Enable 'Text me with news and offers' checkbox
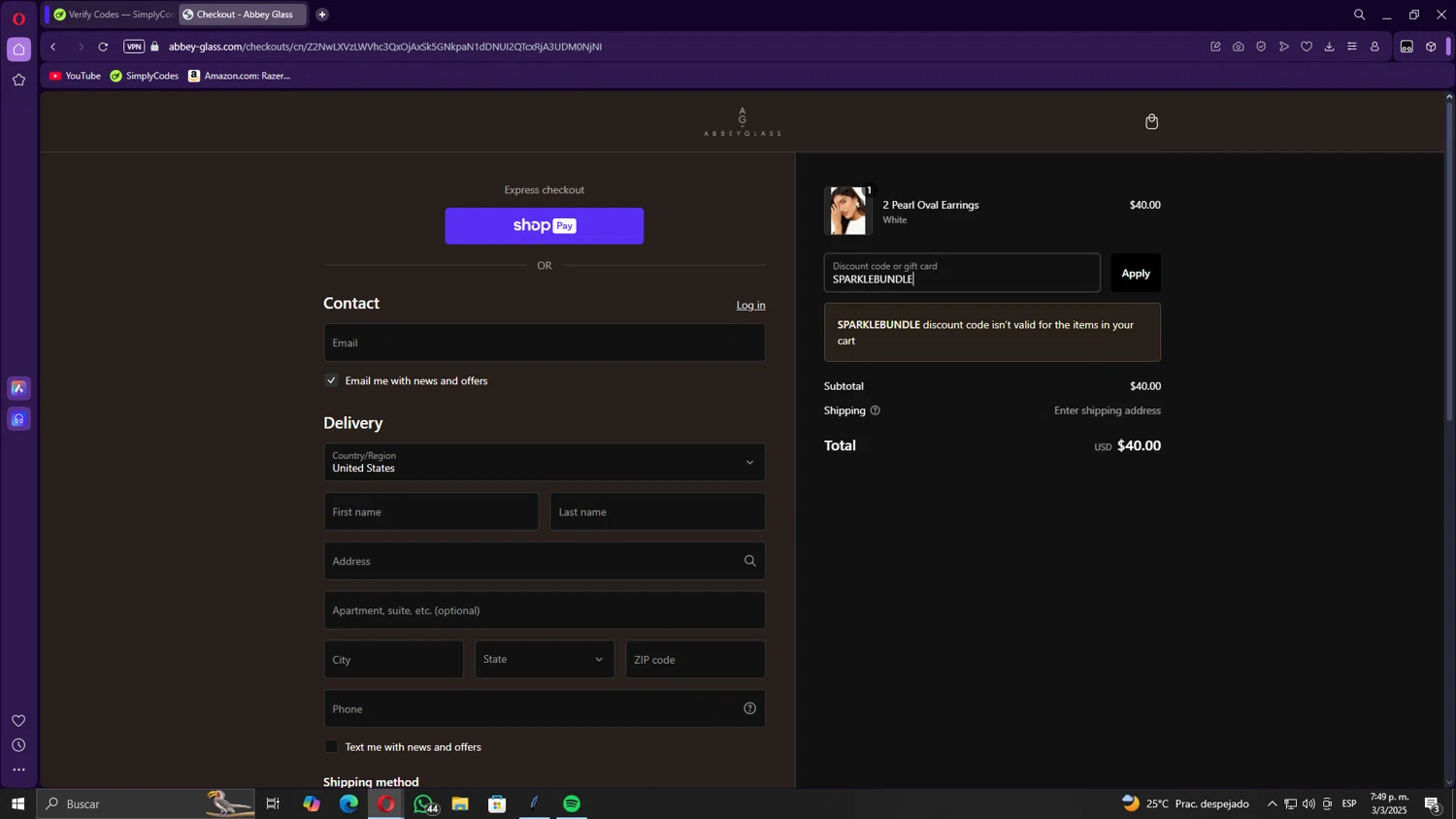The image size is (1456, 819). tap(331, 746)
